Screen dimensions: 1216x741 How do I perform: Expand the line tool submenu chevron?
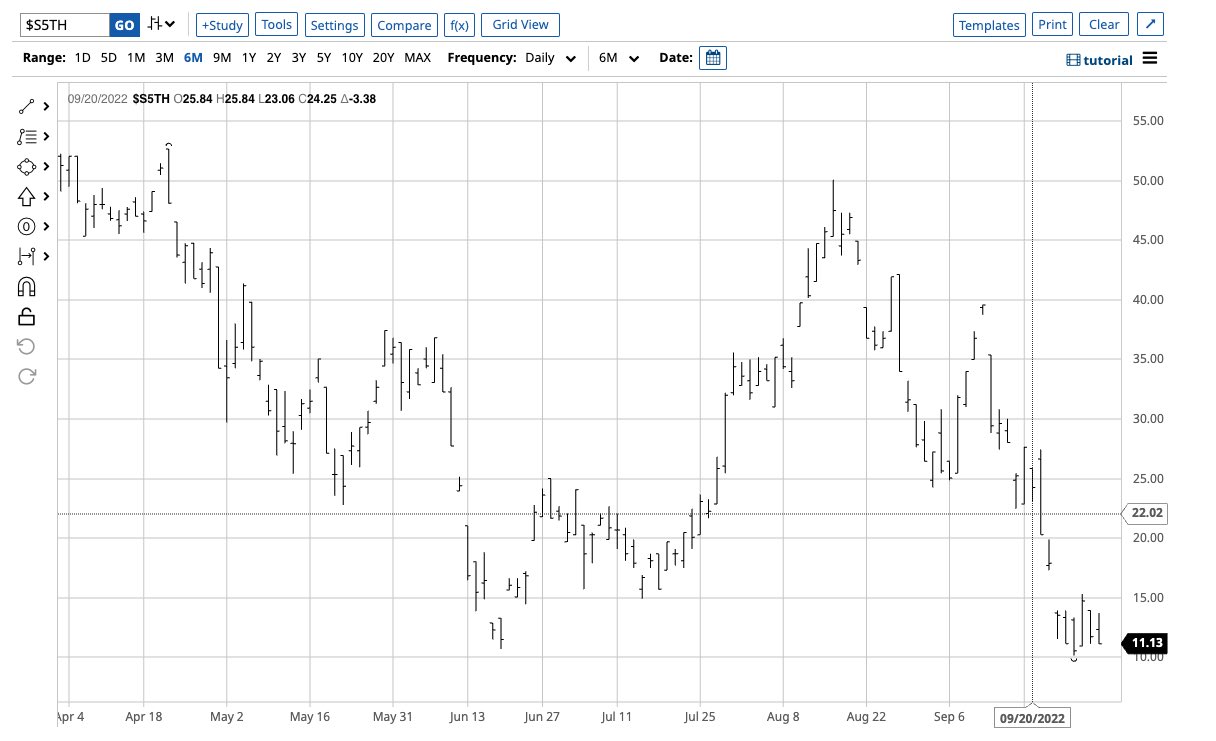46,106
